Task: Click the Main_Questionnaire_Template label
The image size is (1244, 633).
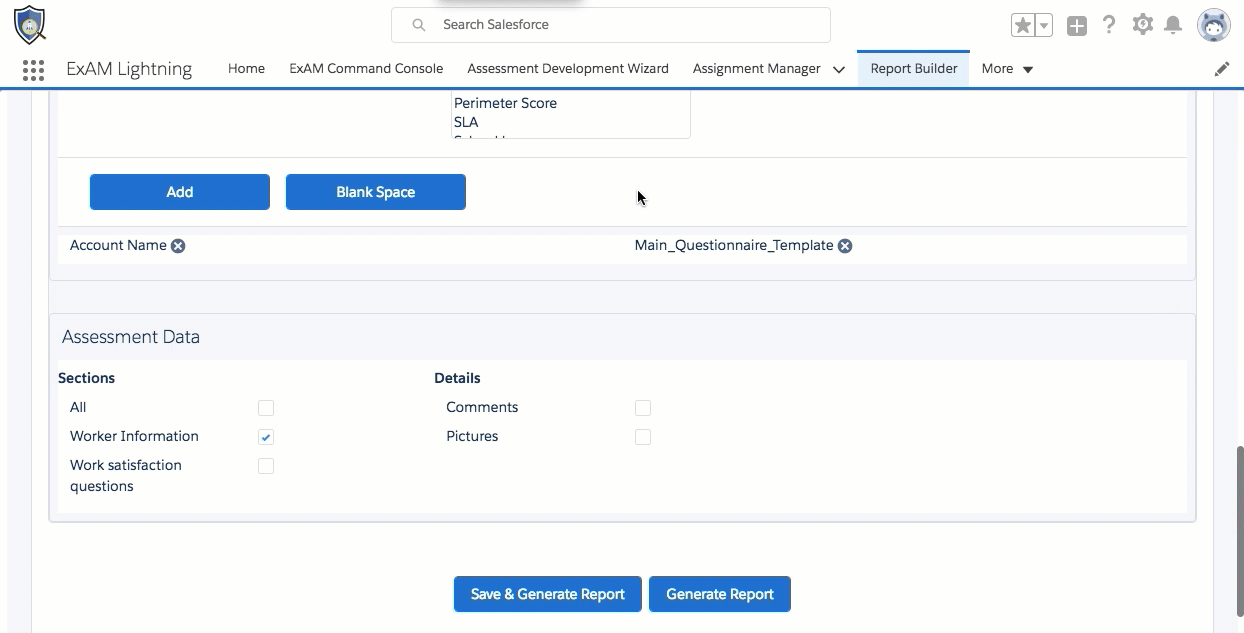Action: (734, 245)
